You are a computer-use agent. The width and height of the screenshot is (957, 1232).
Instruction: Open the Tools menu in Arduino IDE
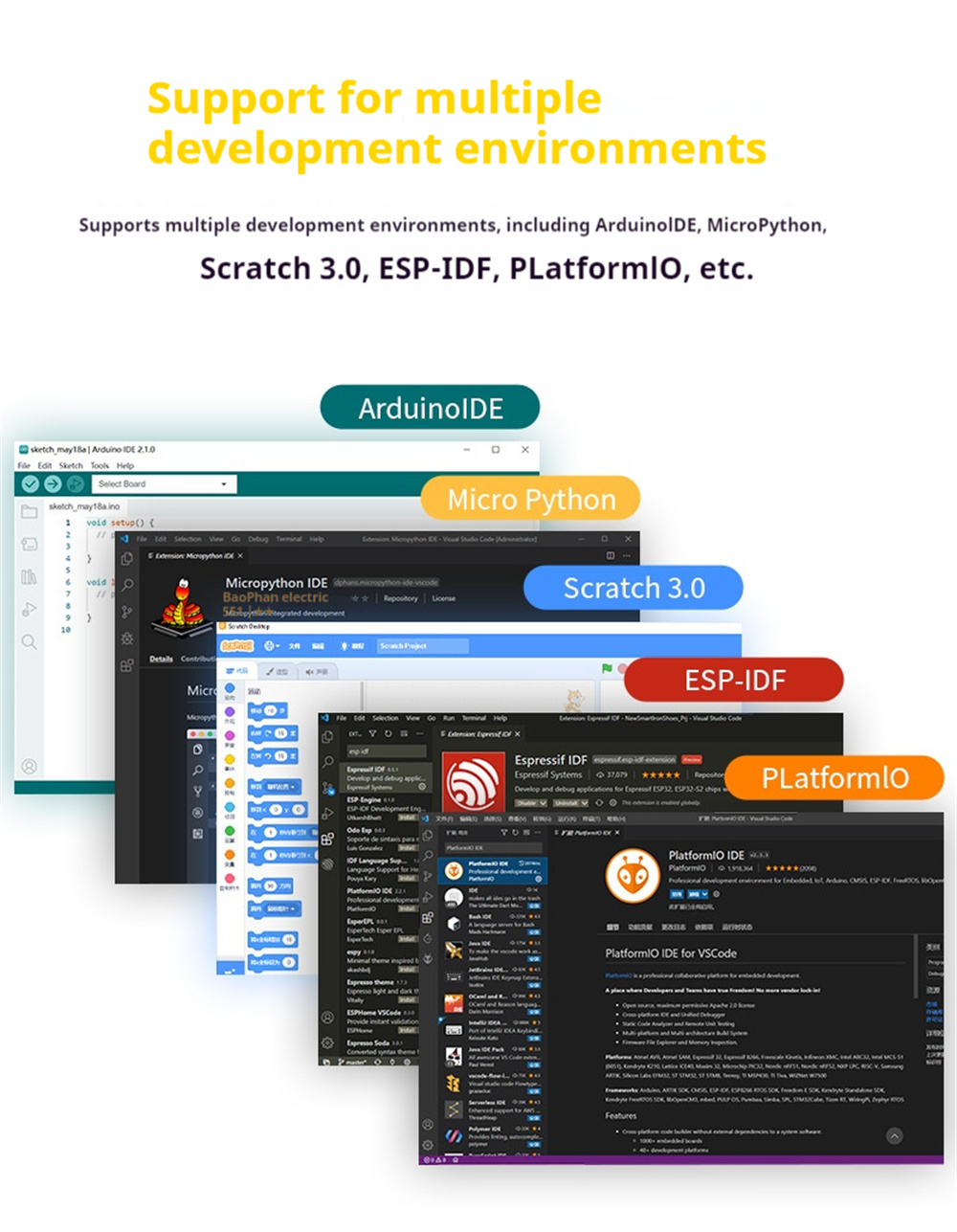(x=100, y=466)
